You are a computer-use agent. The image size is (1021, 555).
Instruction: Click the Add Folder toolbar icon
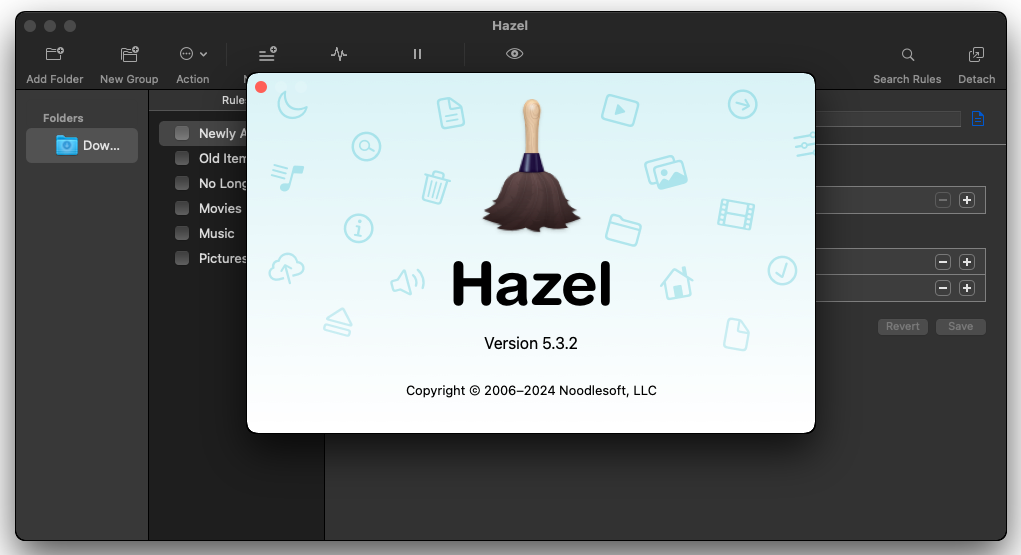click(55, 55)
